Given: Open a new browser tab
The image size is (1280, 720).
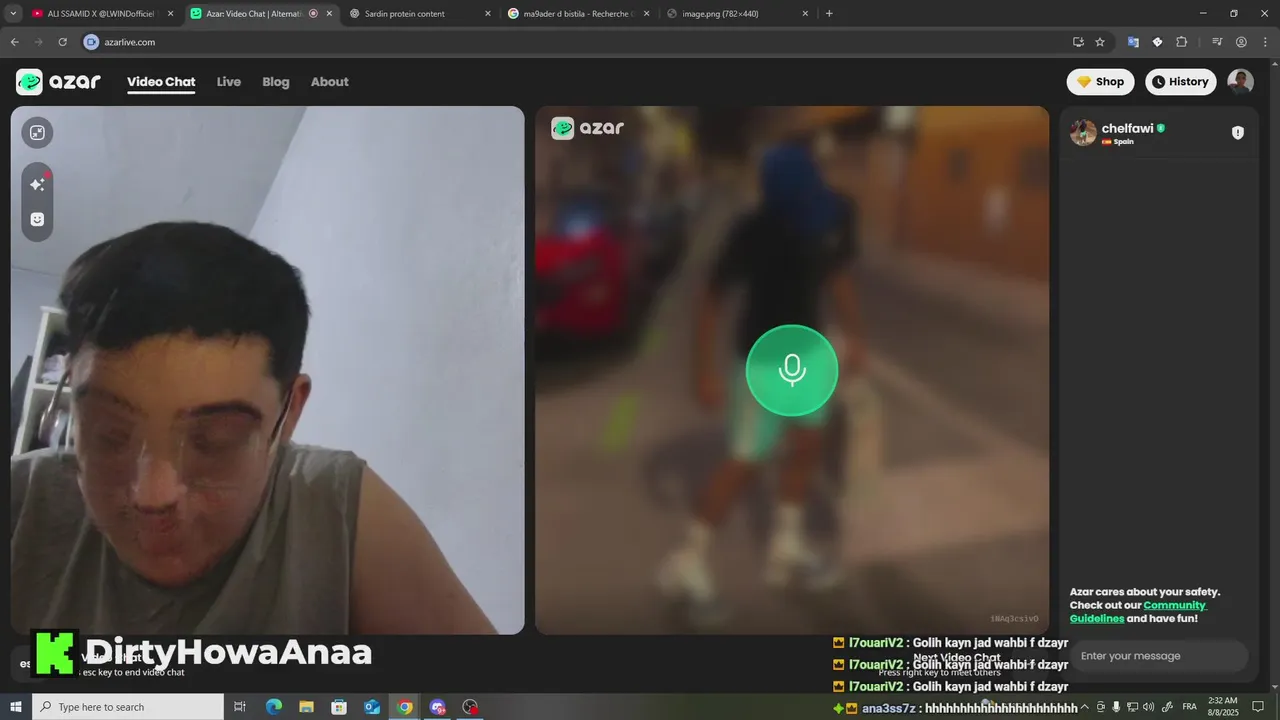Looking at the screenshot, I should [829, 14].
